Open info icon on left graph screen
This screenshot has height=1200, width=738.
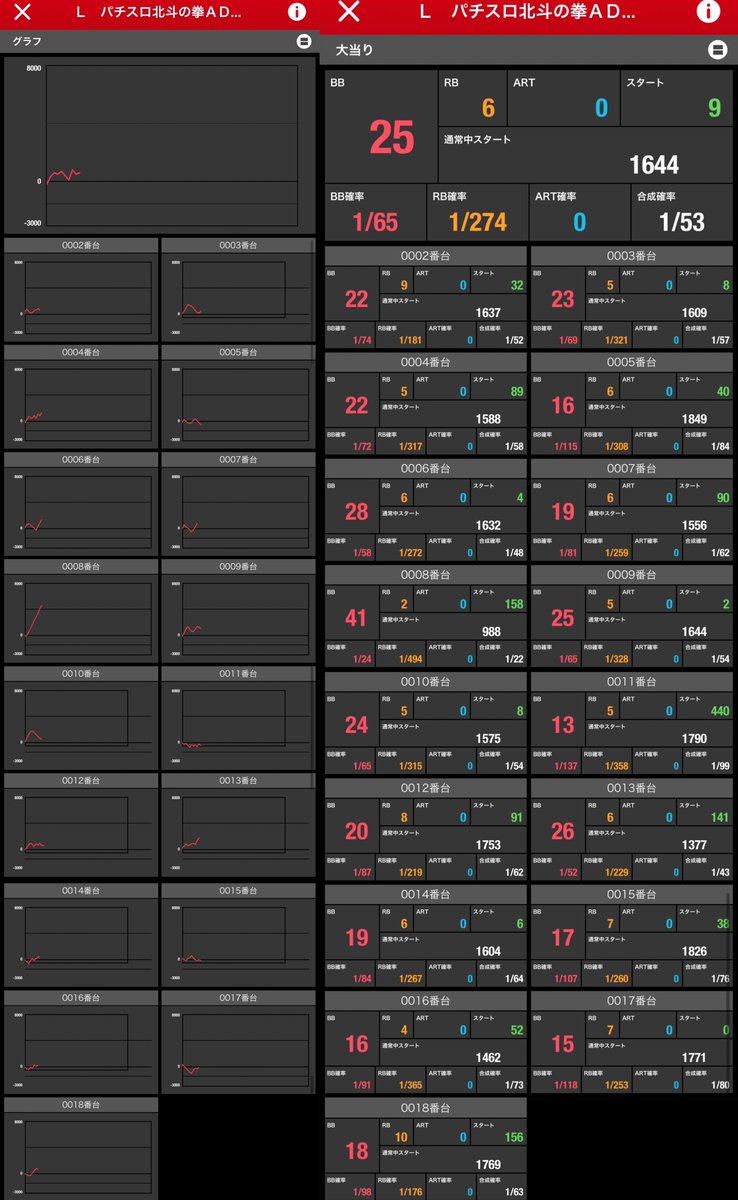pyautogui.click(x=297, y=12)
